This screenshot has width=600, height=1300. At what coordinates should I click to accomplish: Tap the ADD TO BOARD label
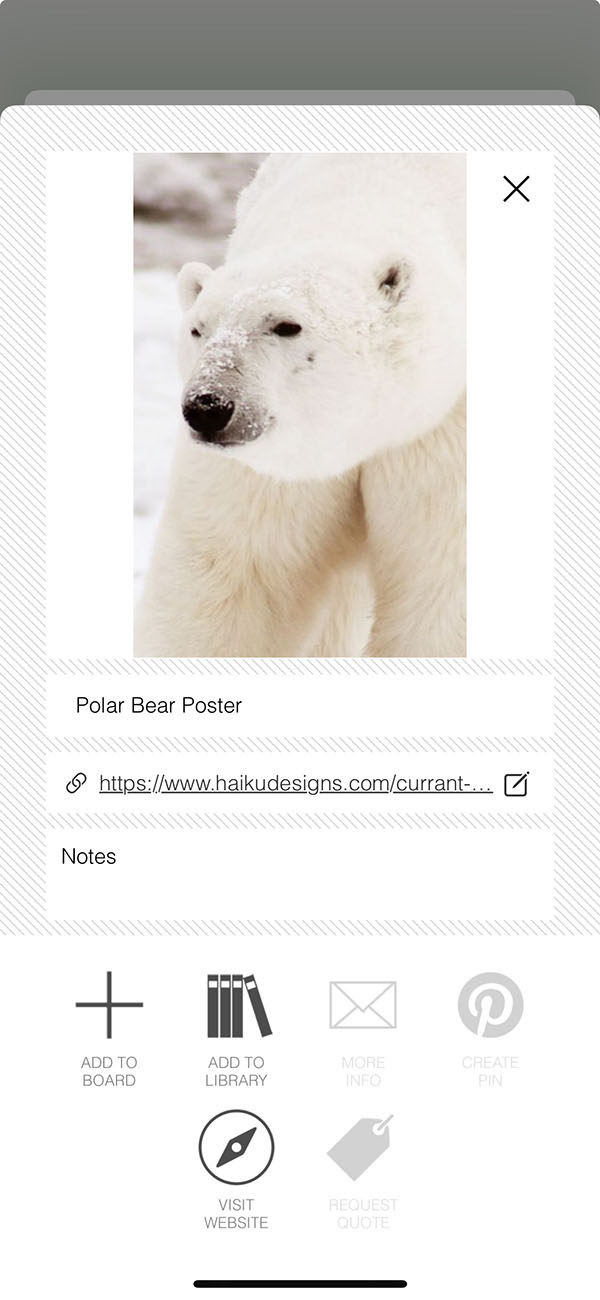click(109, 1071)
